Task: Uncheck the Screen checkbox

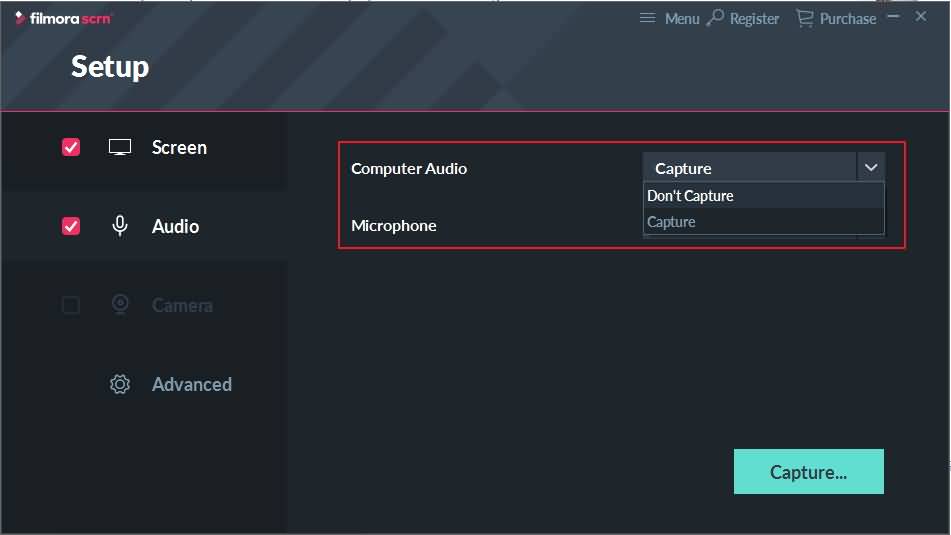Action: tap(71, 147)
